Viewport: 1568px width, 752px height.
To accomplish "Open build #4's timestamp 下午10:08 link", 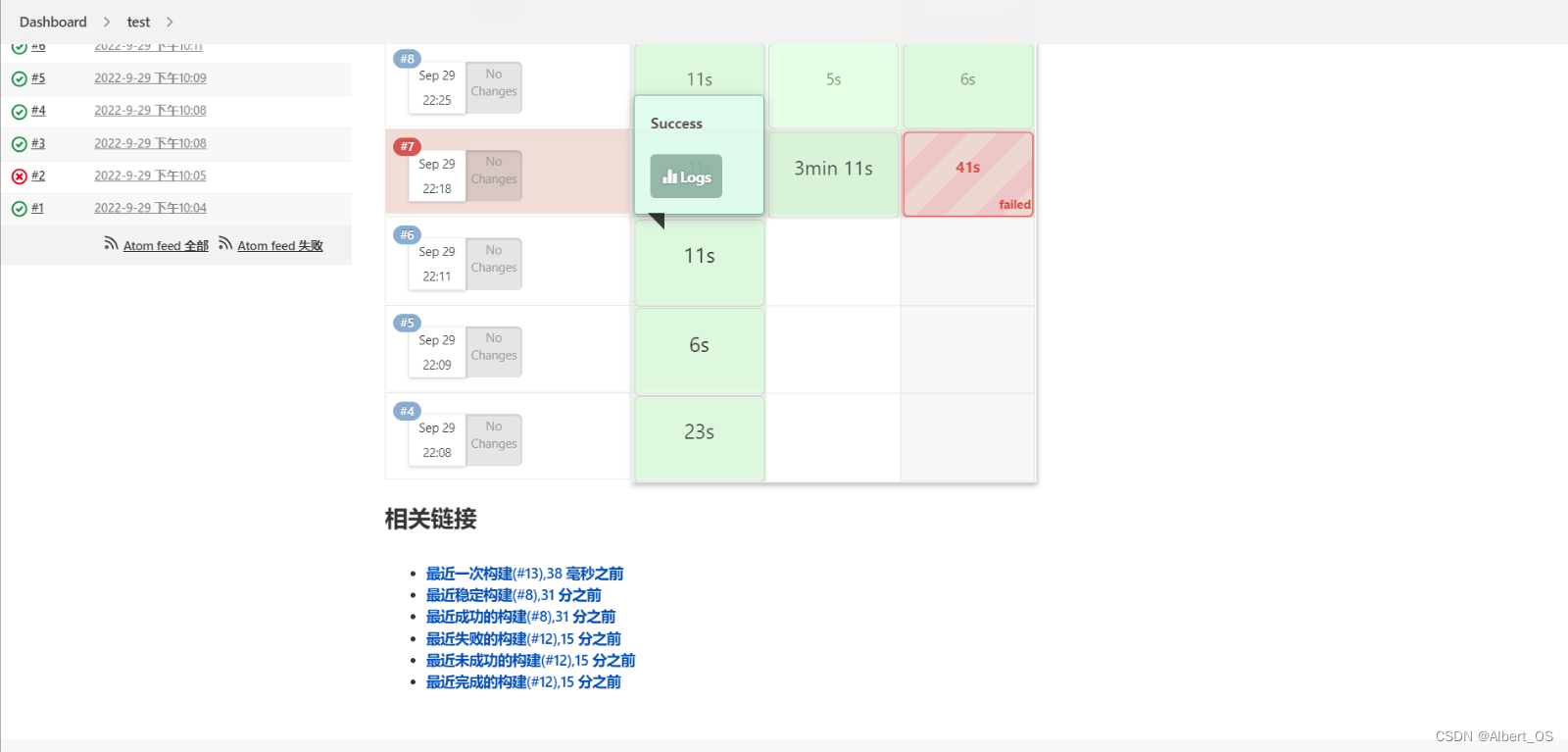I will pos(150,110).
